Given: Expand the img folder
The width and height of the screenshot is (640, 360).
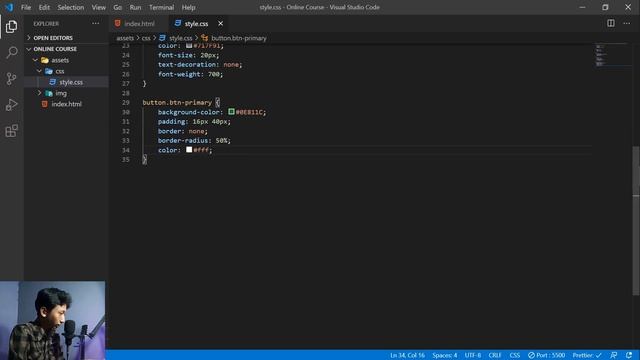Looking at the screenshot, I should 65,93.
